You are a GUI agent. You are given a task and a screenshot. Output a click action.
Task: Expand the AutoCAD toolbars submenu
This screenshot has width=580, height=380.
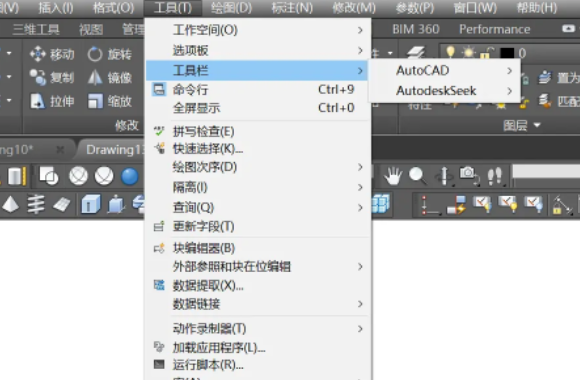445,70
